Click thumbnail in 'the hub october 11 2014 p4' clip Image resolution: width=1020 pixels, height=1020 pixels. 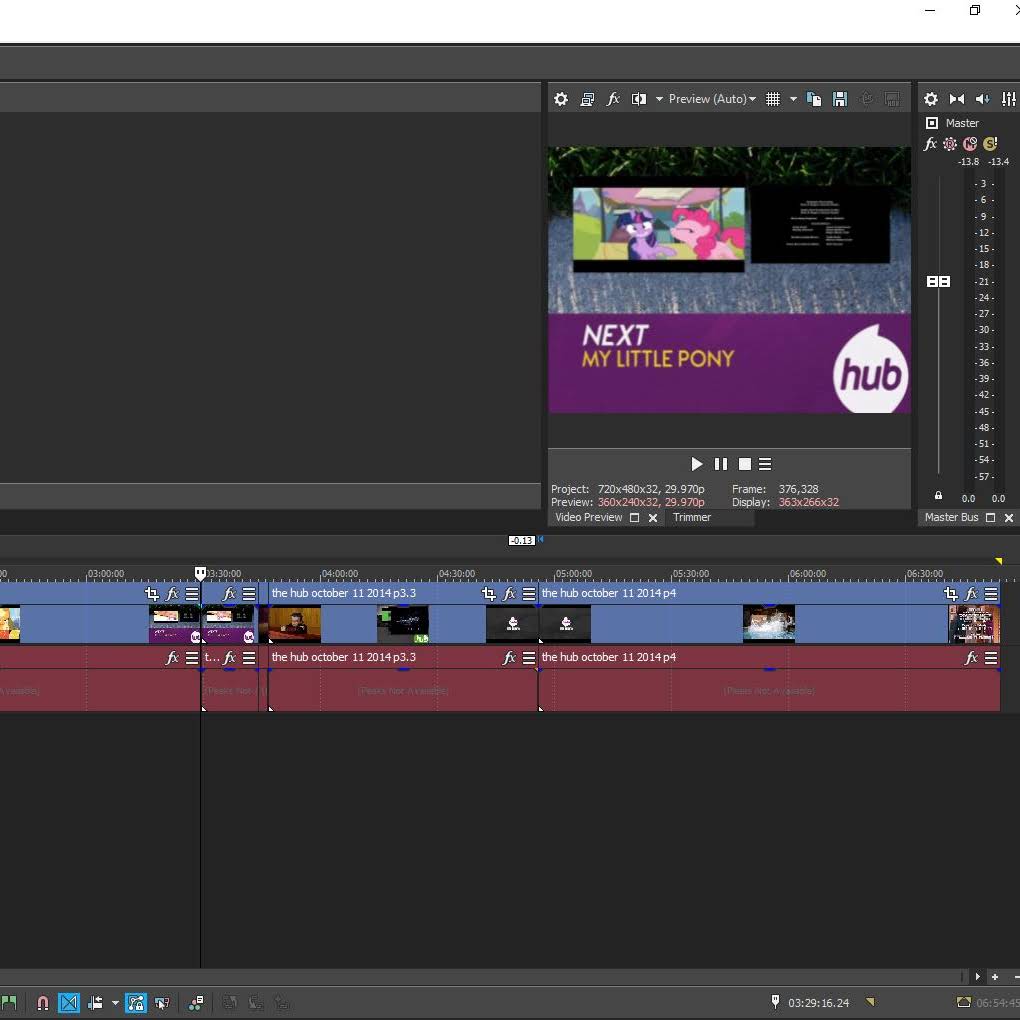click(x=768, y=624)
